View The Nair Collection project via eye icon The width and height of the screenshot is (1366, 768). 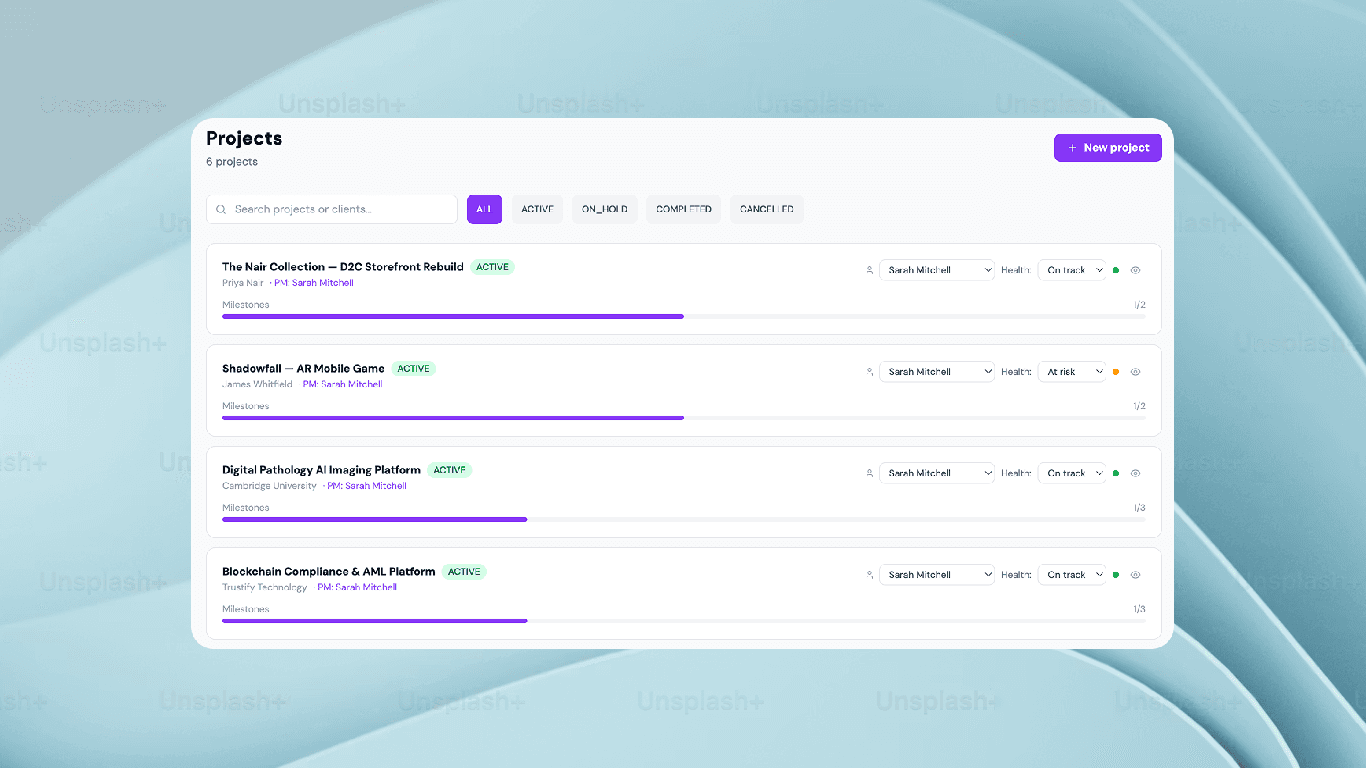point(1136,270)
